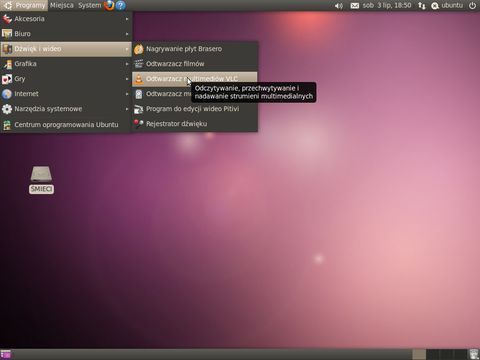Select the SMIECI drive on desktop
480x360 pixels.
[x=41, y=179]
